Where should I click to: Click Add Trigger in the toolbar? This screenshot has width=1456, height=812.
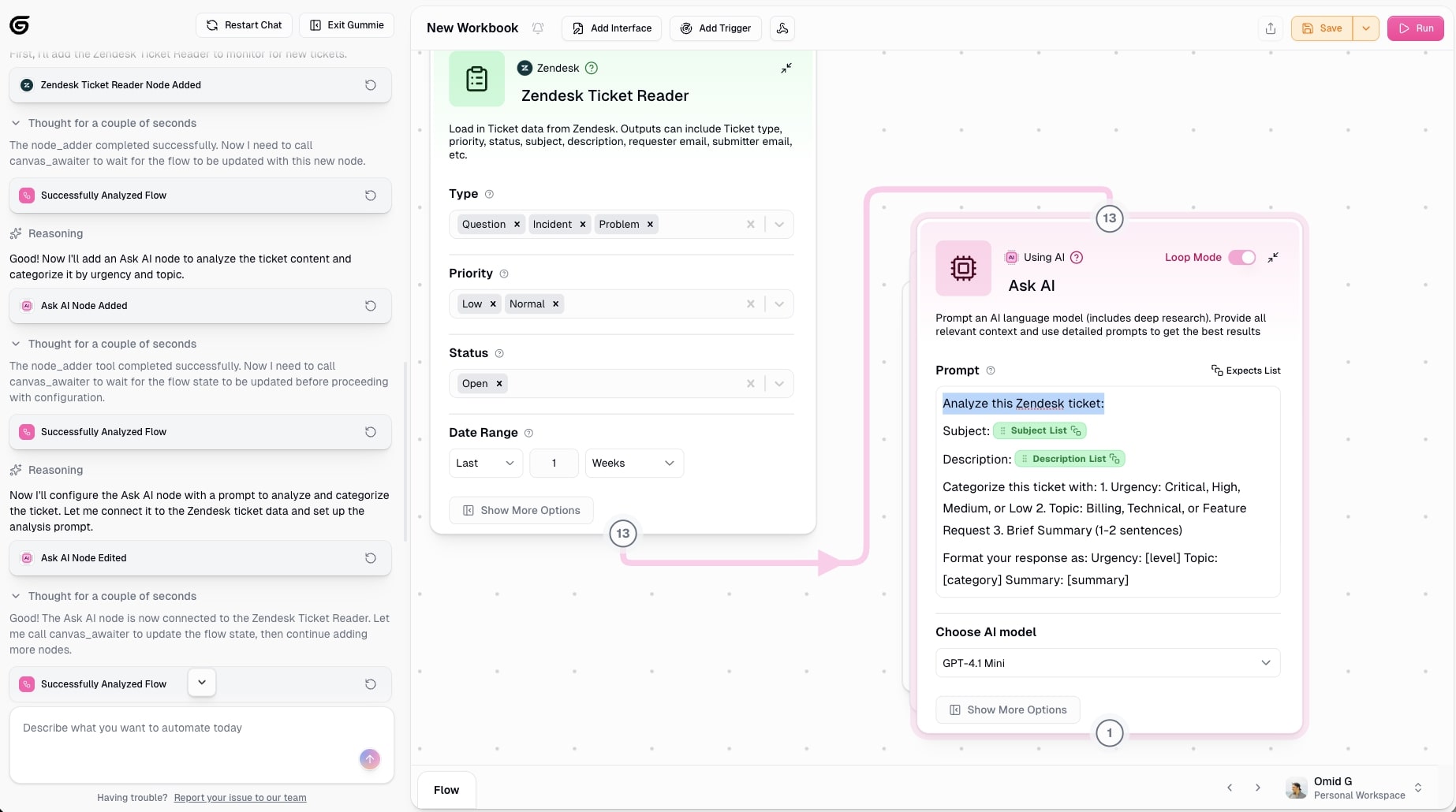(716, 28)
